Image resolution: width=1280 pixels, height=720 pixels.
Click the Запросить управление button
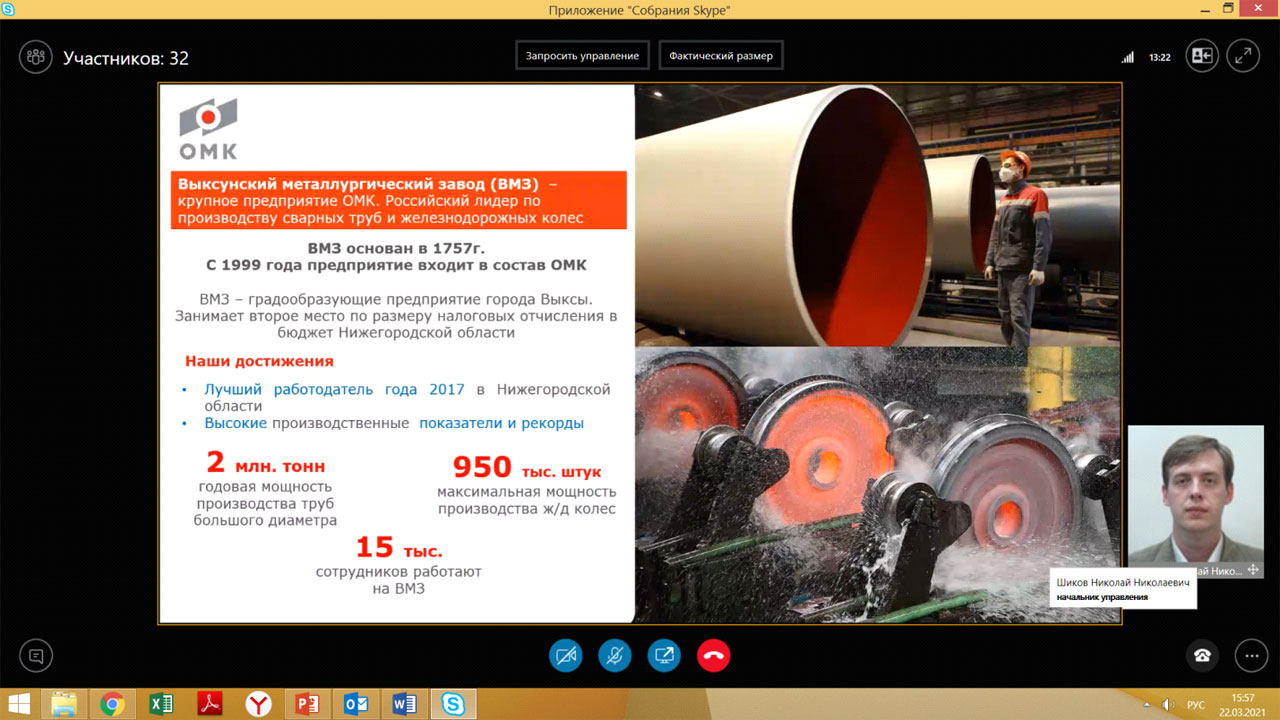click(583, 56)
